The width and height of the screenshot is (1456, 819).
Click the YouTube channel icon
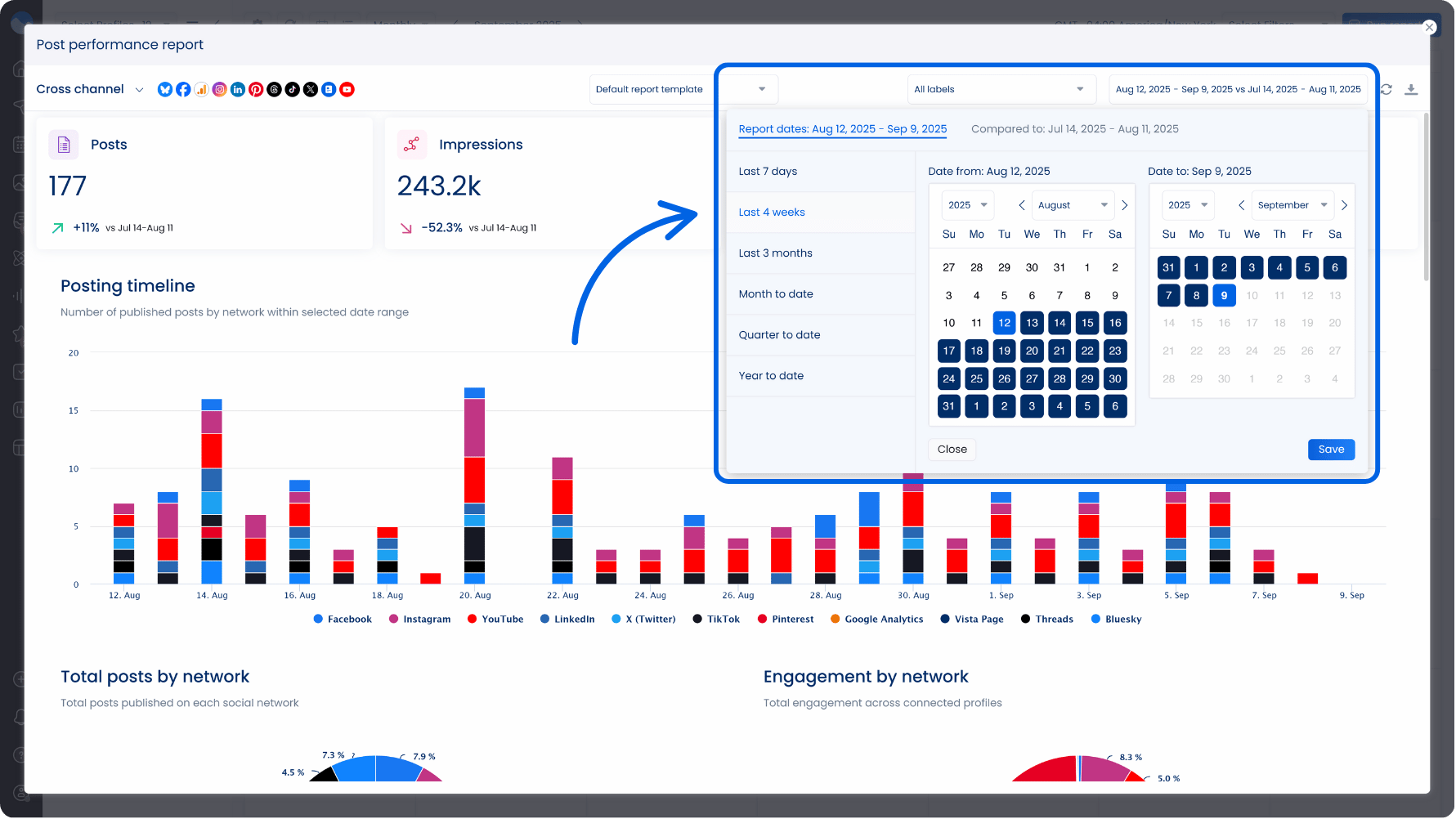347,89
